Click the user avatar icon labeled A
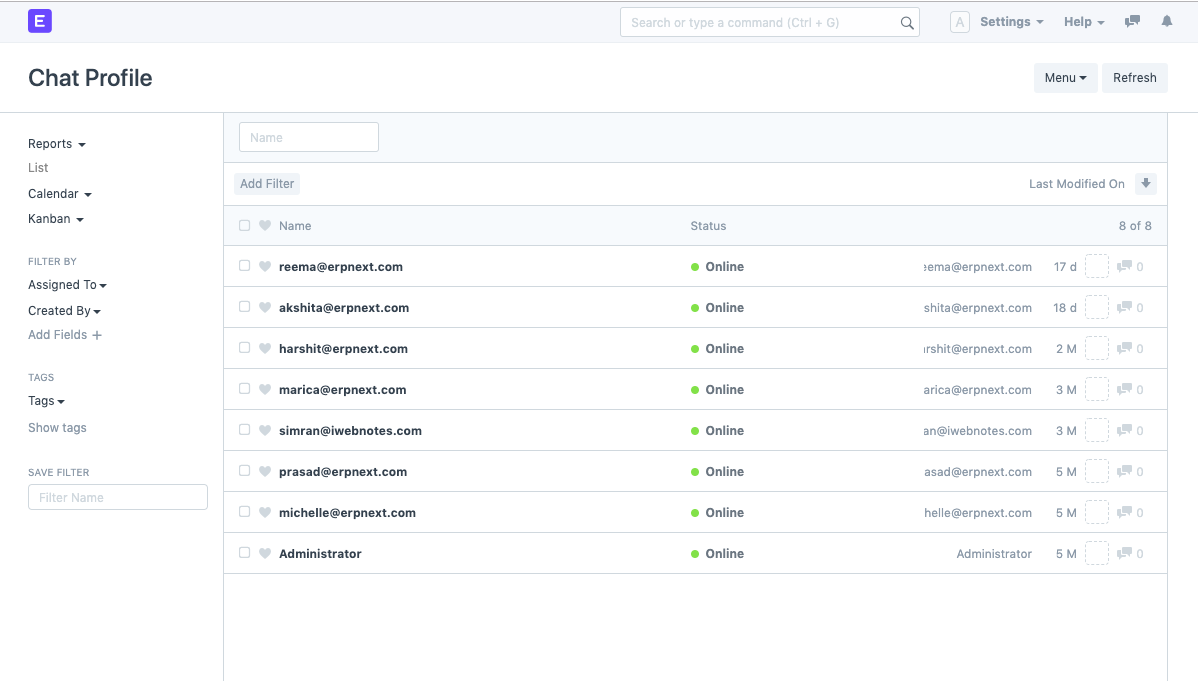Viewport: 1198px width, 681px height. [959, 22]
